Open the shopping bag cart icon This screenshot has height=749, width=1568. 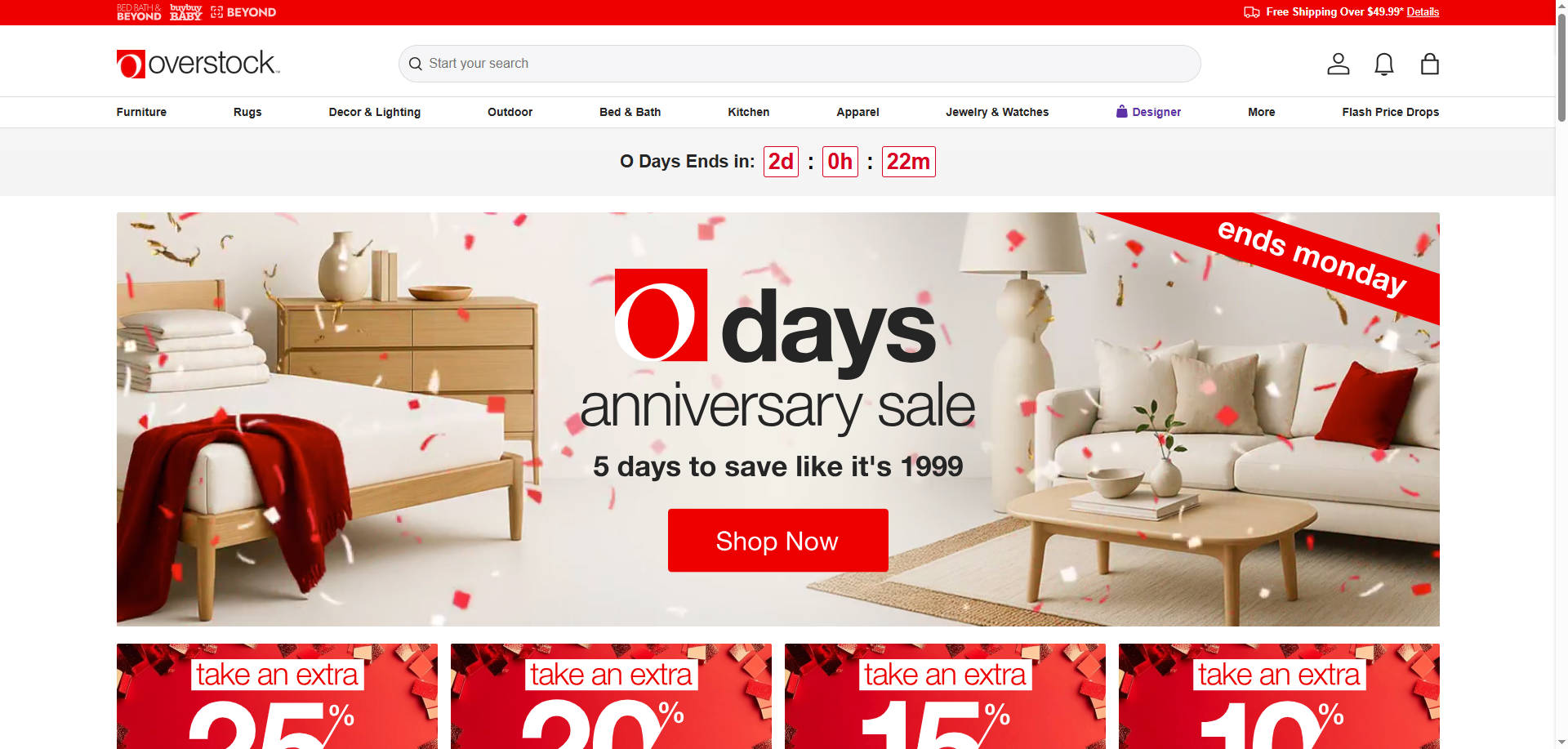click(x=1429, y=64)
